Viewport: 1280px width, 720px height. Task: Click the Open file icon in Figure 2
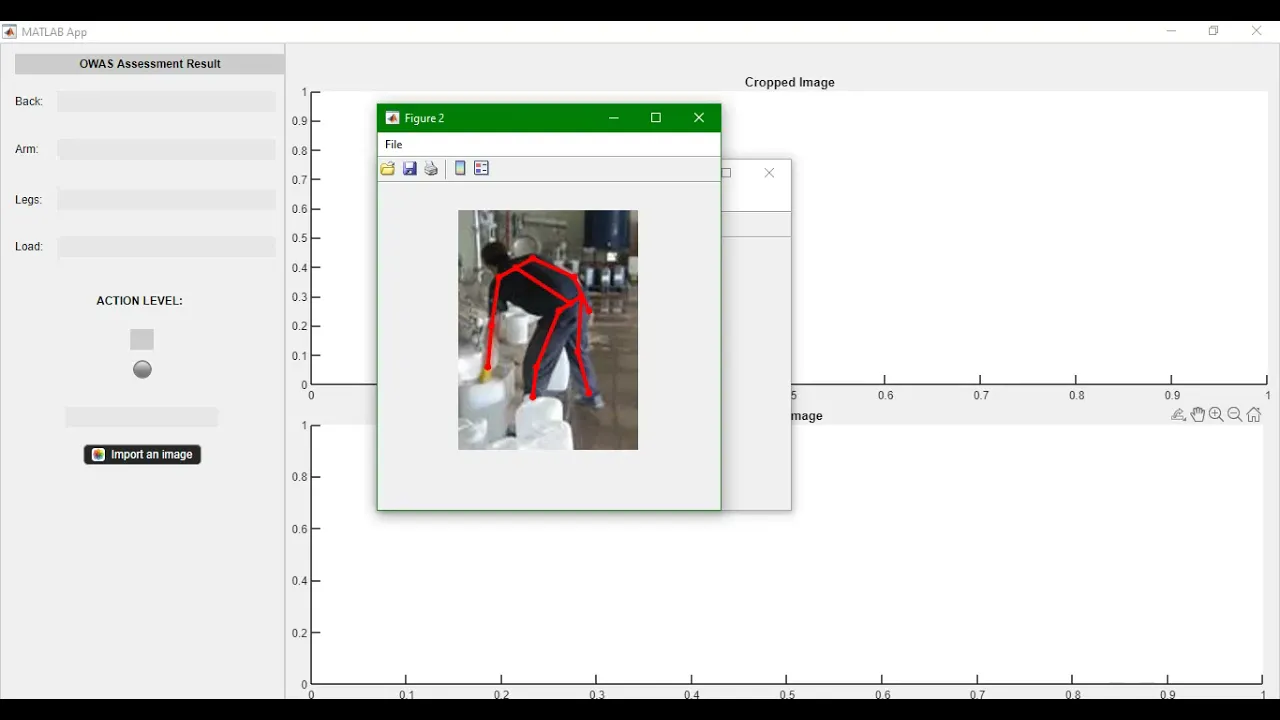pos(387,169)
